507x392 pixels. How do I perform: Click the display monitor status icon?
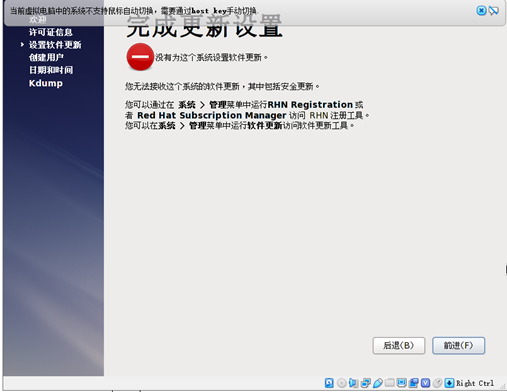(x=402, y=382)
